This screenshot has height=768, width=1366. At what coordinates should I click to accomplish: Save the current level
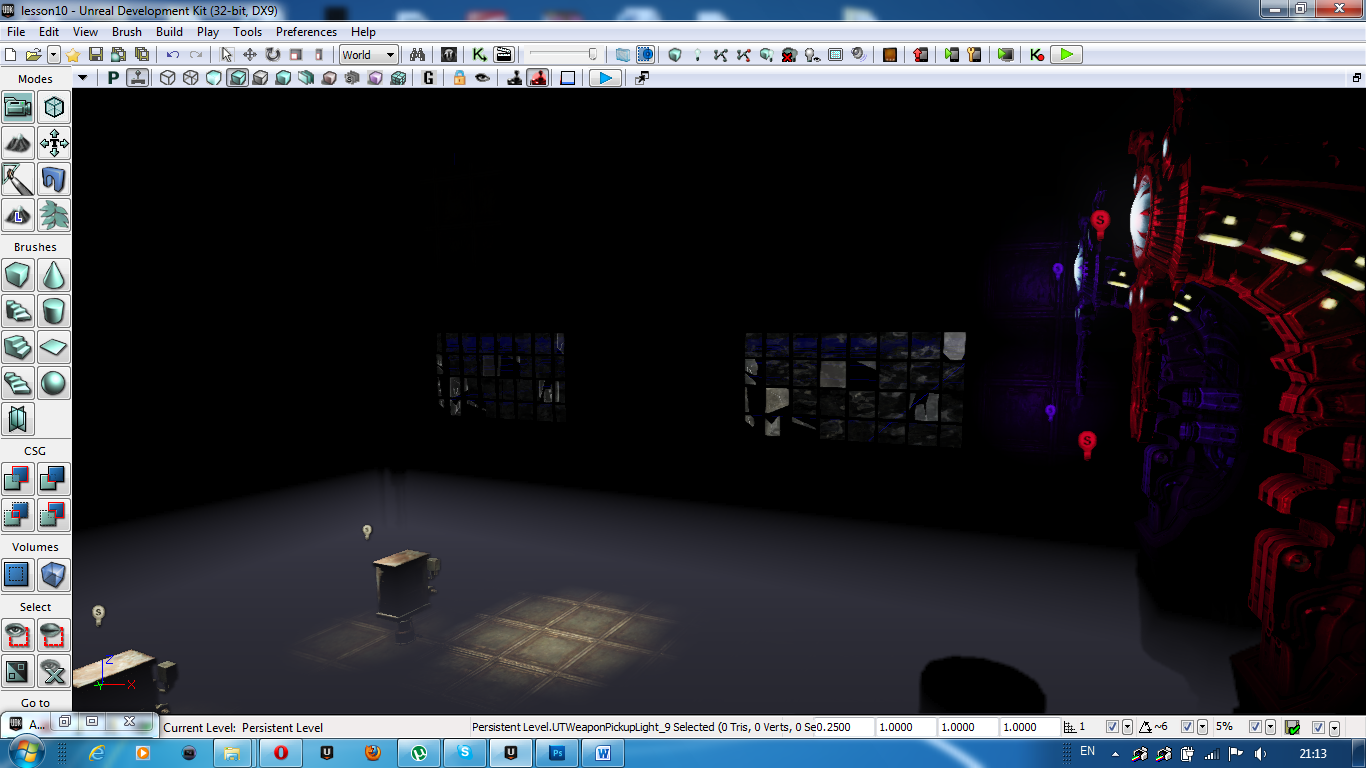tap(96, 55)
